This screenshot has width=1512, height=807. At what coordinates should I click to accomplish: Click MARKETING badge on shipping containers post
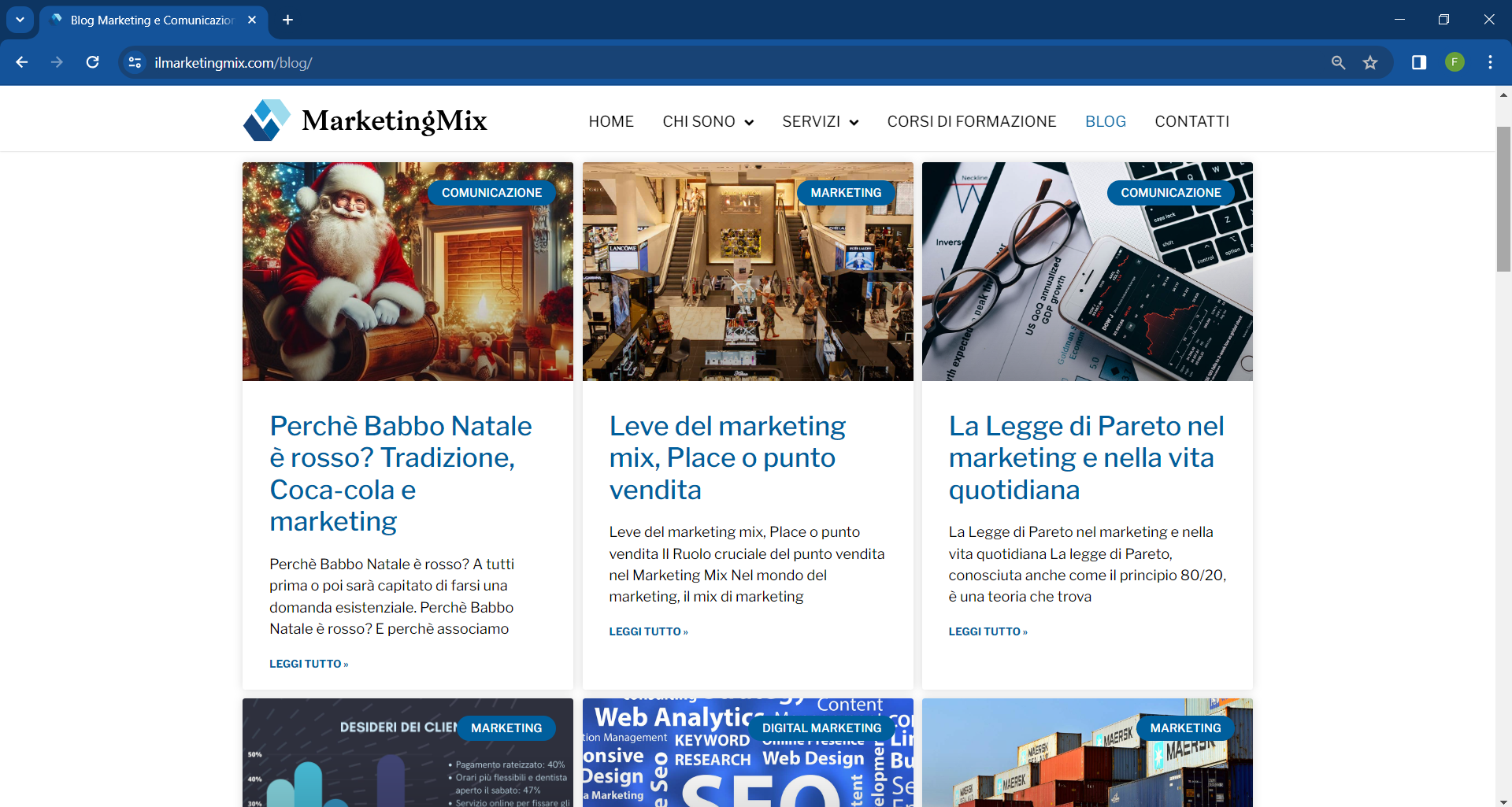(1185, 728)
